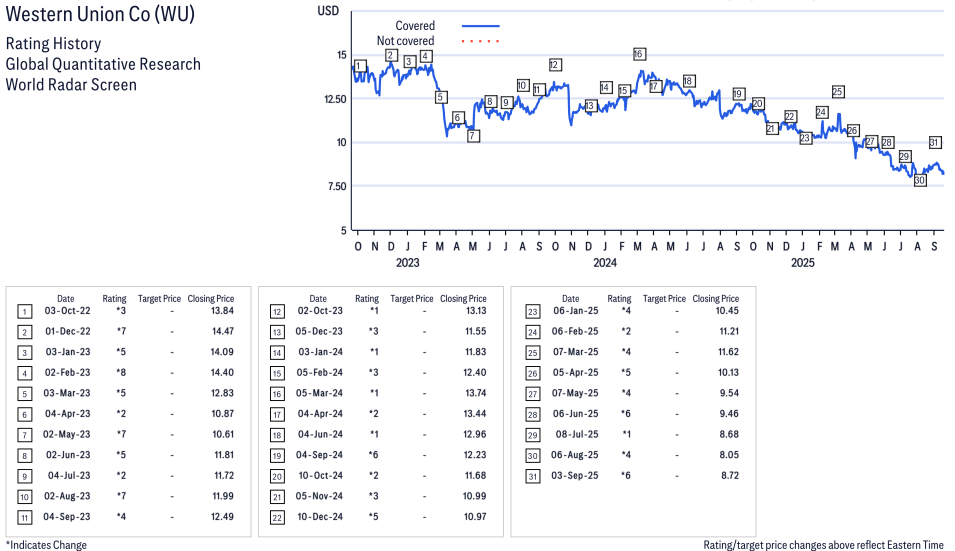Click numbered box 28 in the table
This screenshot has height=551, width=955.
(532, 415)
